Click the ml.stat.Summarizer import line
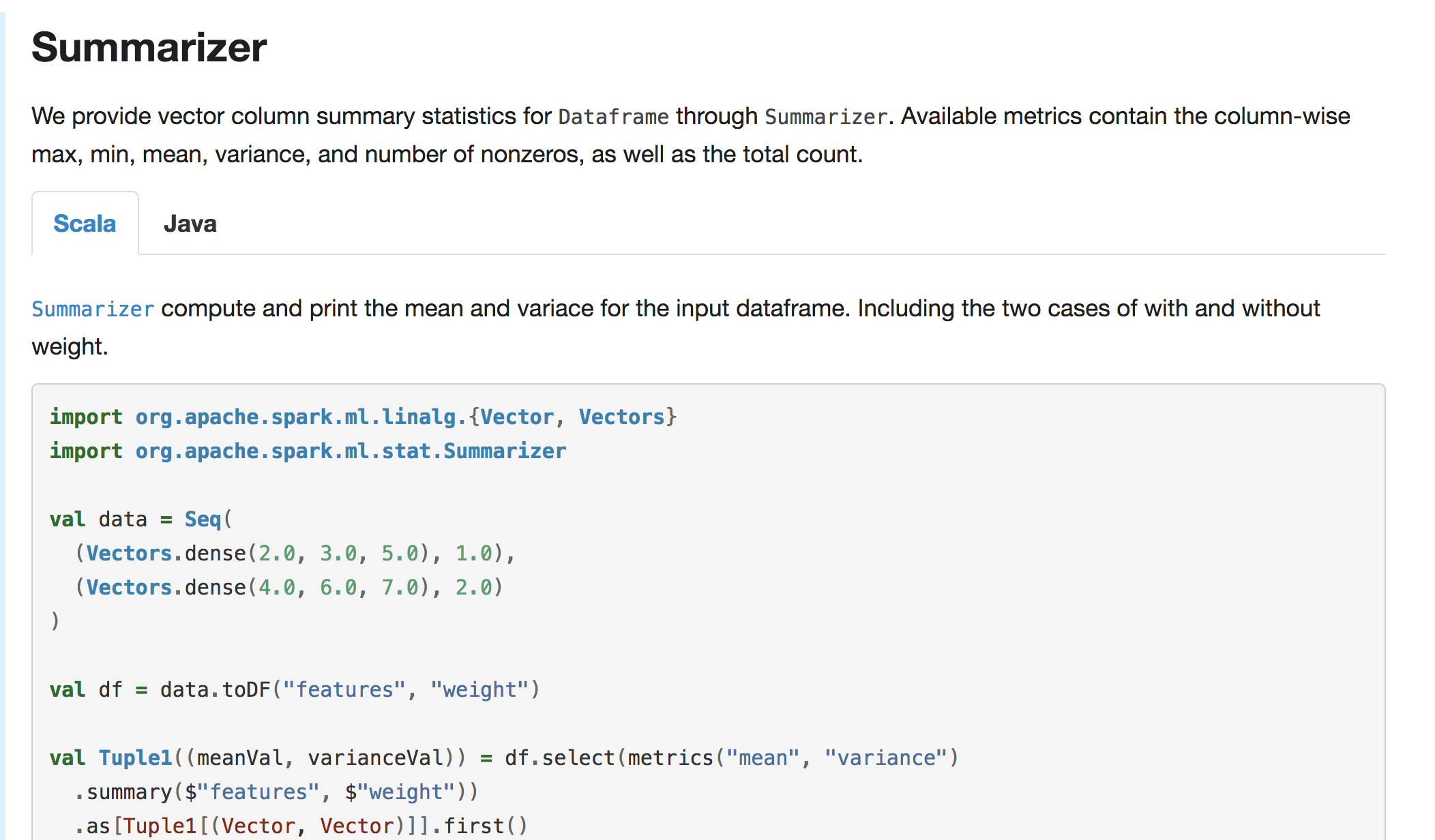This screenshot has width=1435, height=840. [308, 451]
